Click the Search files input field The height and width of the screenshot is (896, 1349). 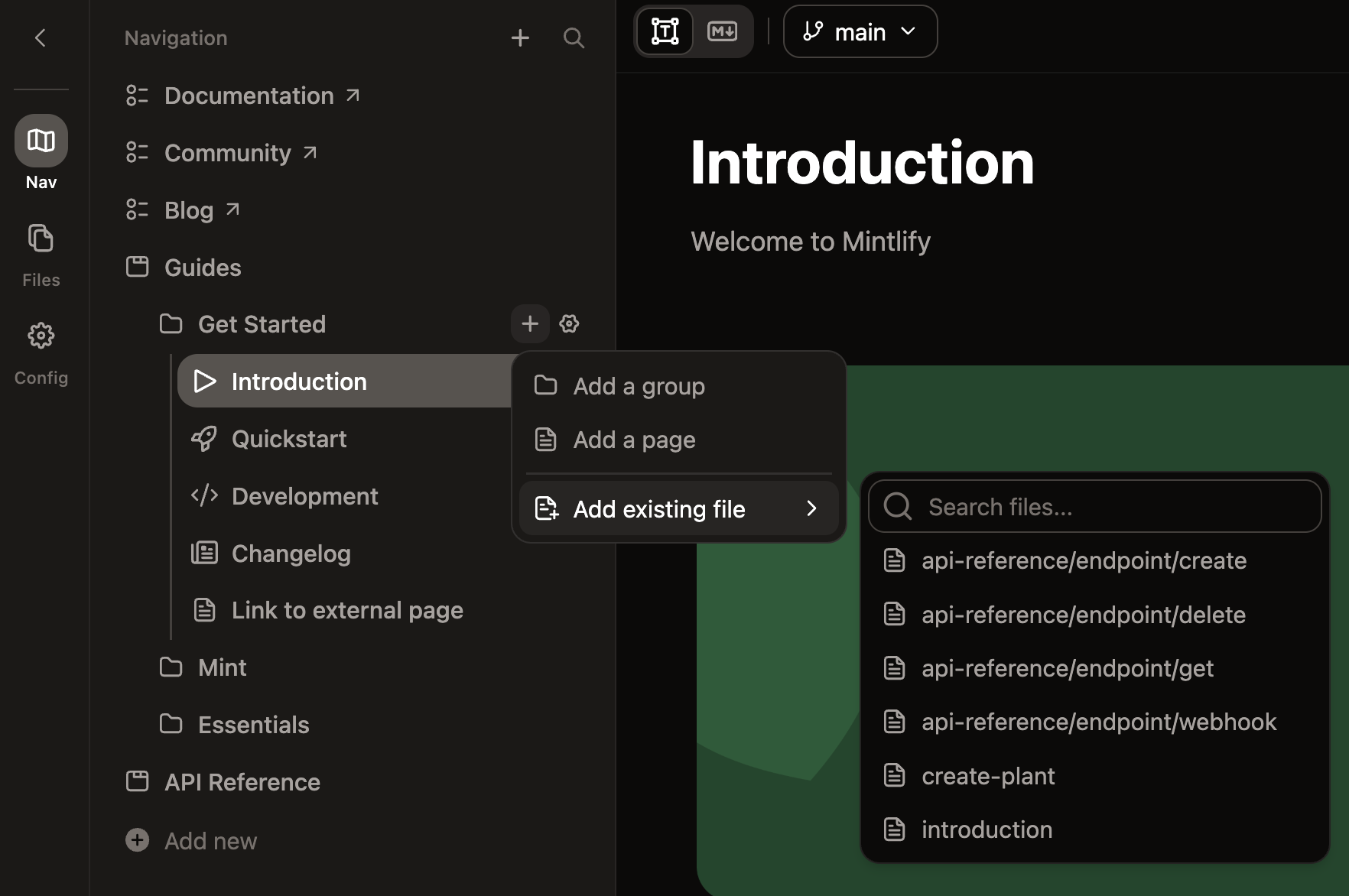coord(1094,506)
